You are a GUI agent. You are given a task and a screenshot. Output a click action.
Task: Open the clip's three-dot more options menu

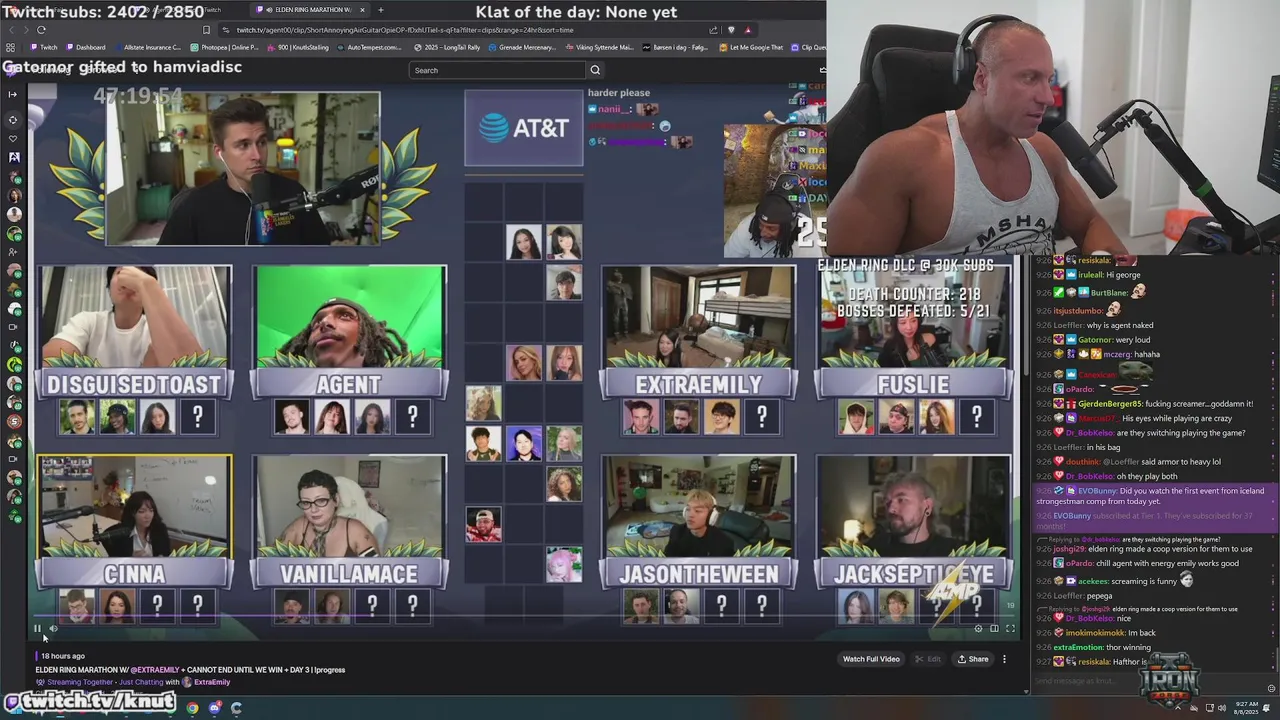point(1004,659)
